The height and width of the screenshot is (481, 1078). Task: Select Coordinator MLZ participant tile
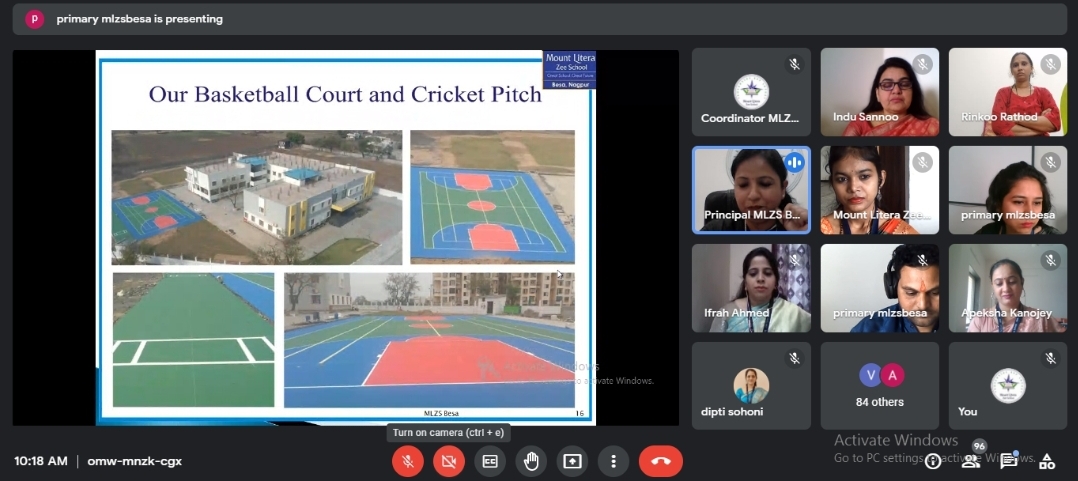click(751, 92)
